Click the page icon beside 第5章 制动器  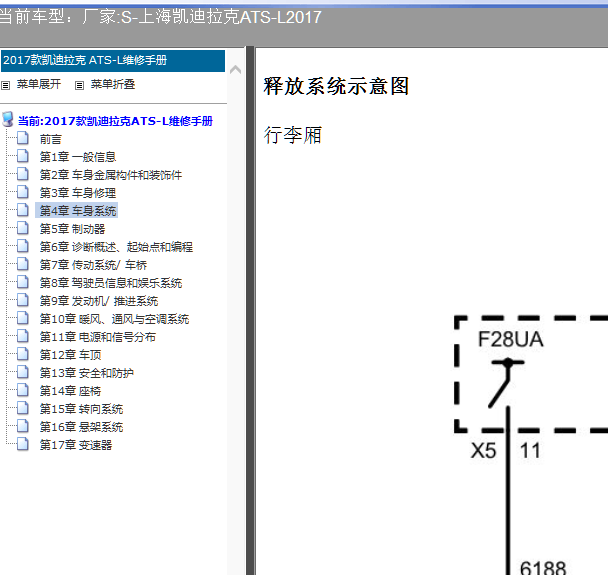point(23,228)
